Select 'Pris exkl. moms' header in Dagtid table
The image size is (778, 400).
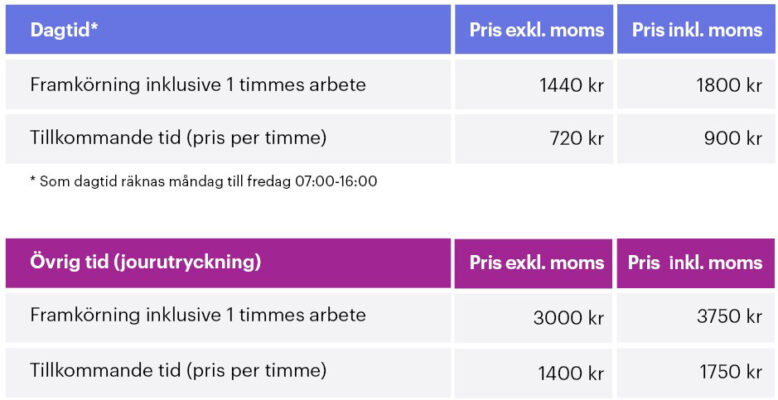tap(537, 30)
